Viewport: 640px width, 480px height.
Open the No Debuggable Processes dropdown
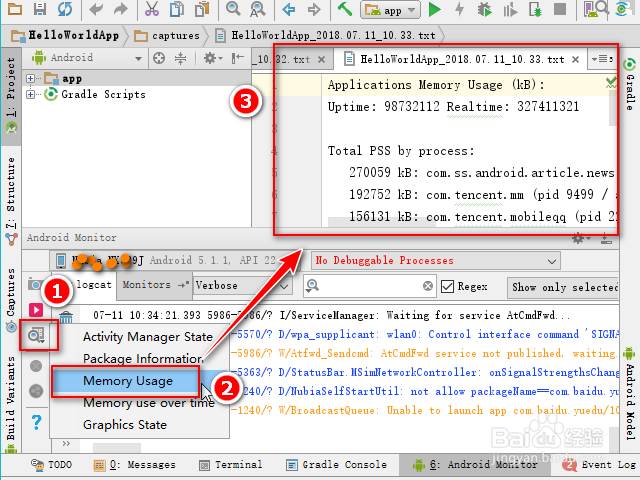click(435, 261)
